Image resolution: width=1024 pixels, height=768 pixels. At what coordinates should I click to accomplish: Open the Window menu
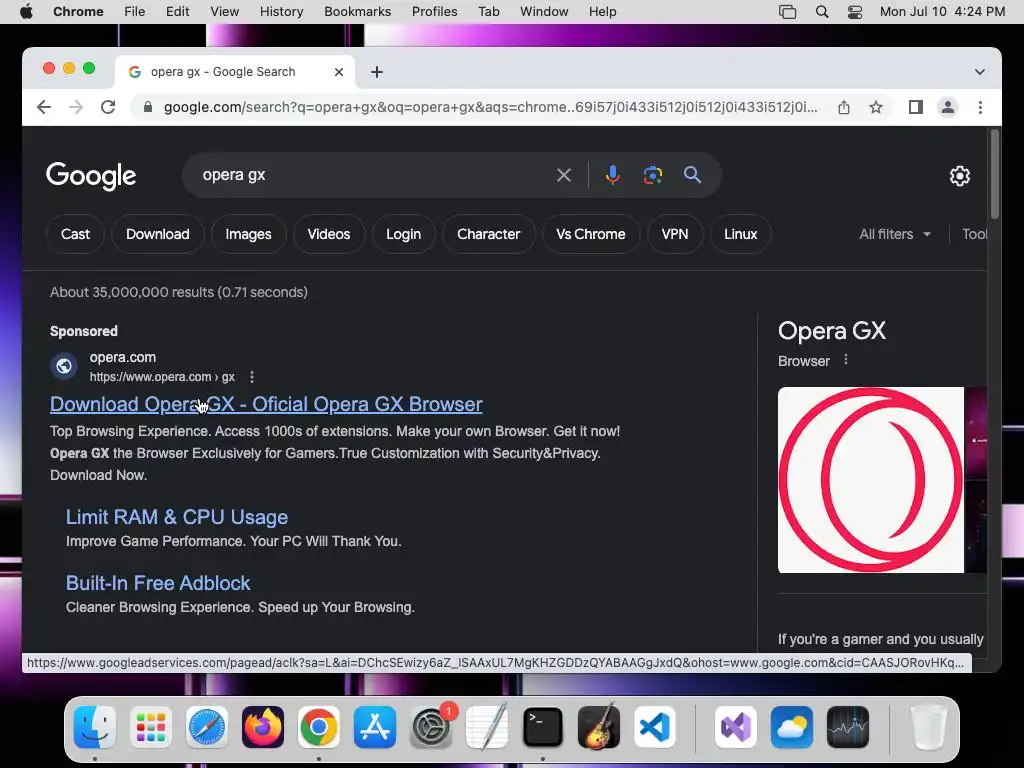544,12
